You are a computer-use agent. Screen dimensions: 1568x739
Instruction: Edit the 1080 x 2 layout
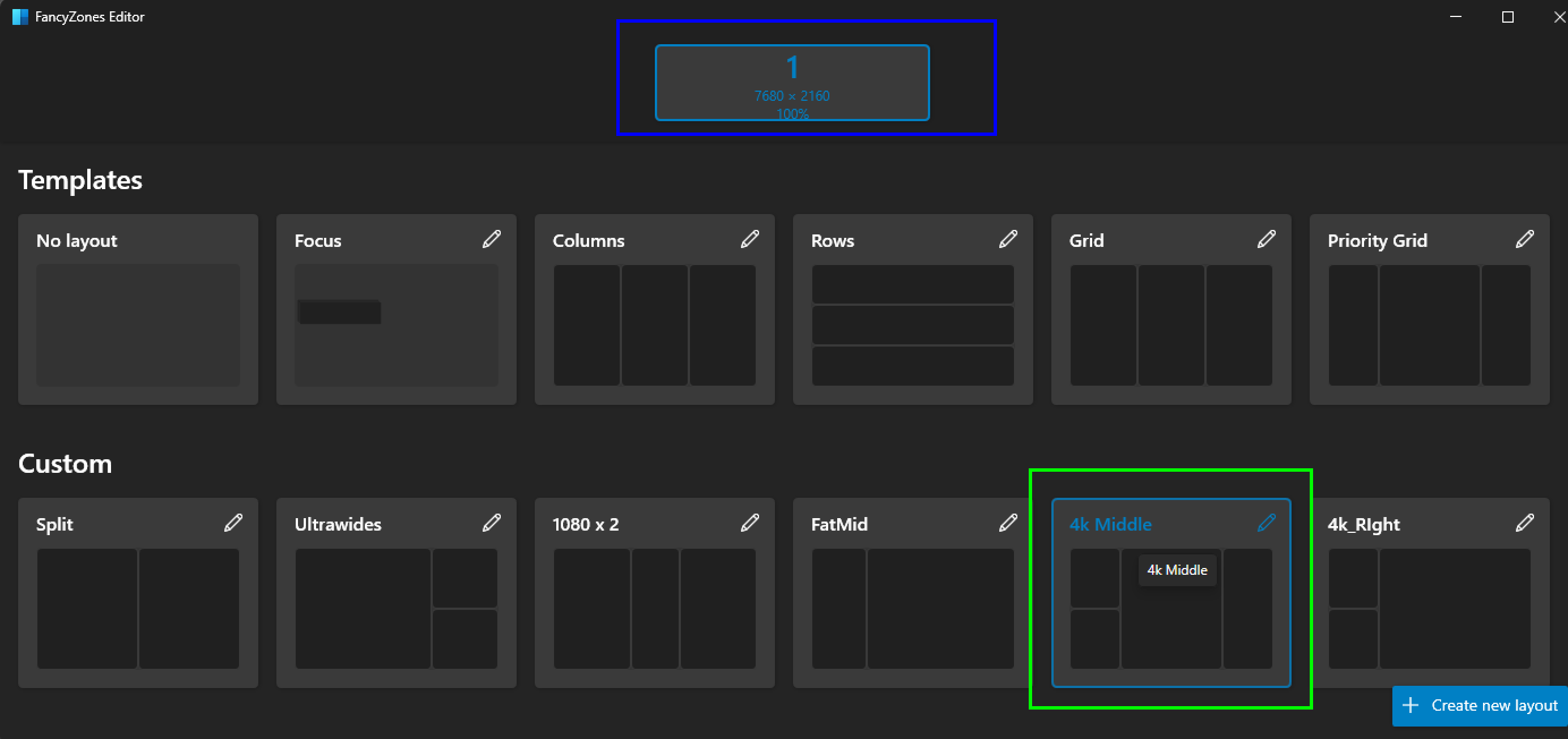[x=751, y=522]
